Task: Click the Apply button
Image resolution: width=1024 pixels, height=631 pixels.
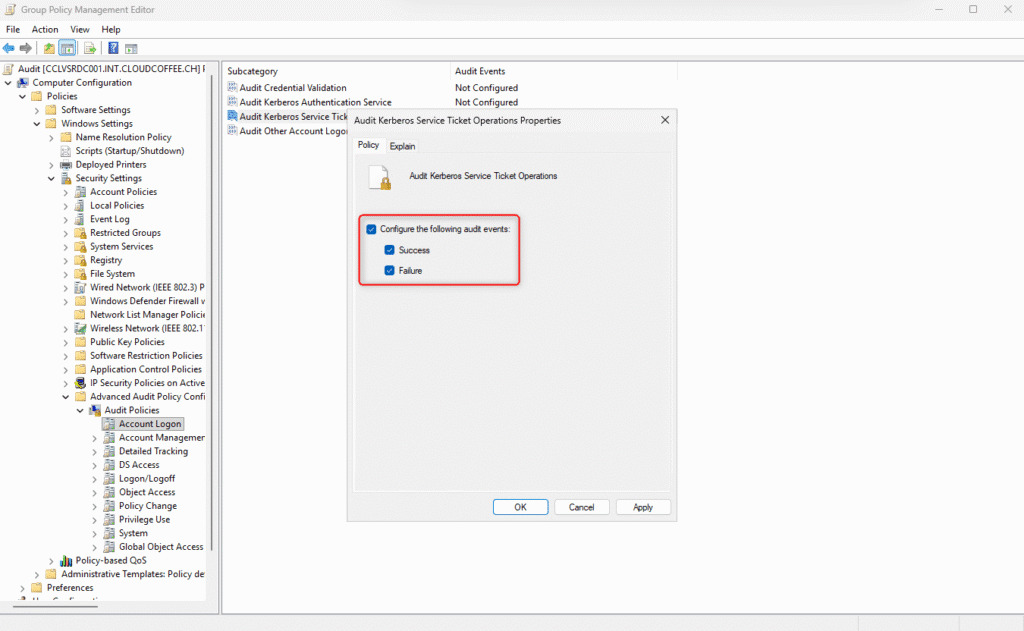Action: click(642, 507)
